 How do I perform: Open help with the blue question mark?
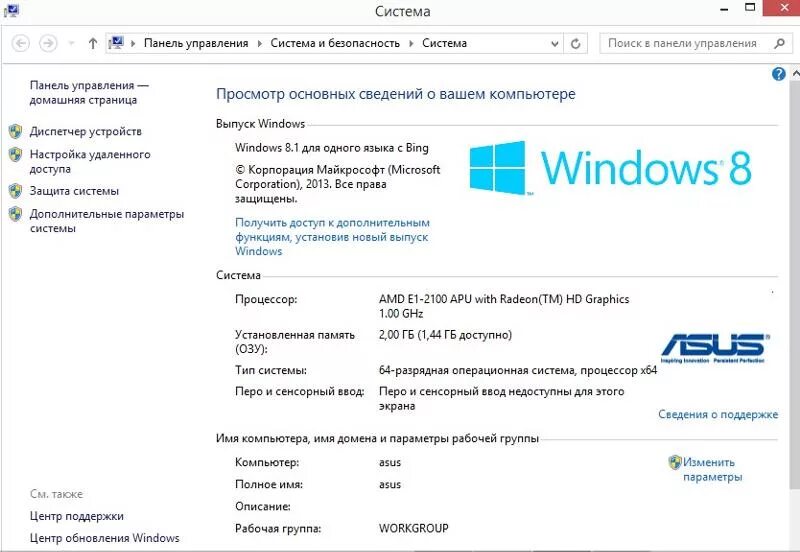(779, 74)
